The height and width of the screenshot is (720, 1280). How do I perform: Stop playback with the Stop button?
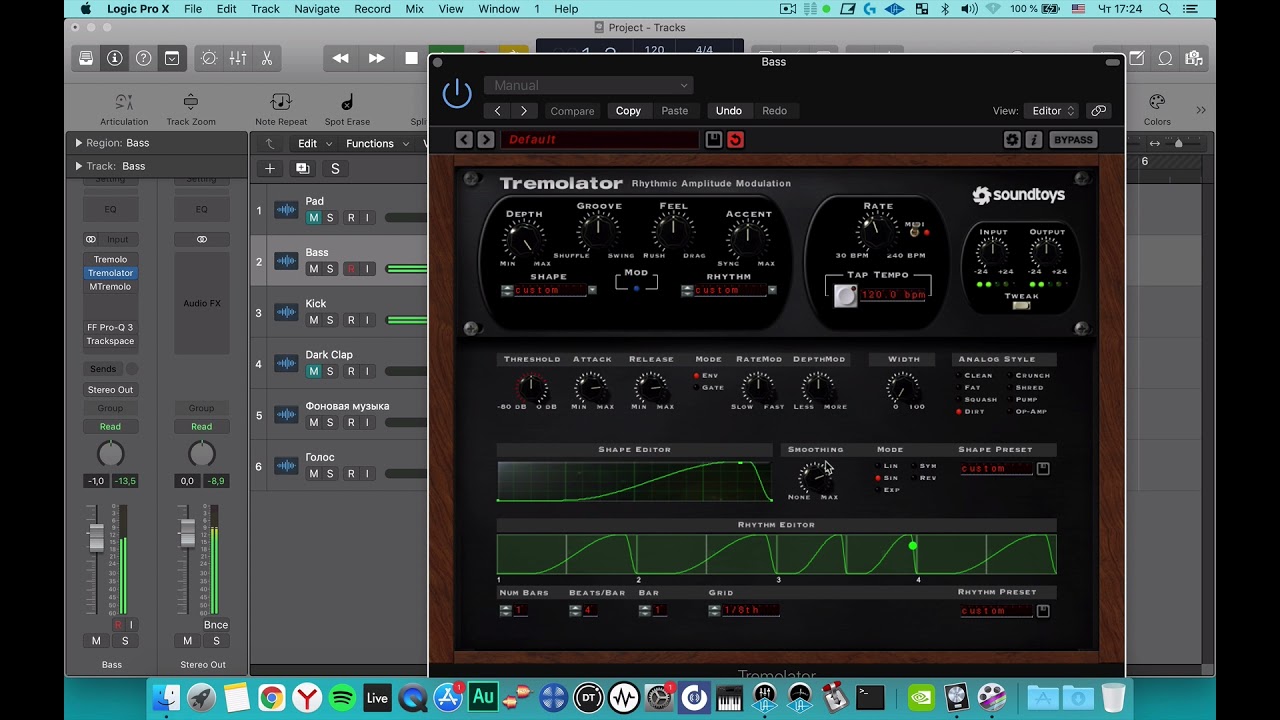click(x=411, y=58)
